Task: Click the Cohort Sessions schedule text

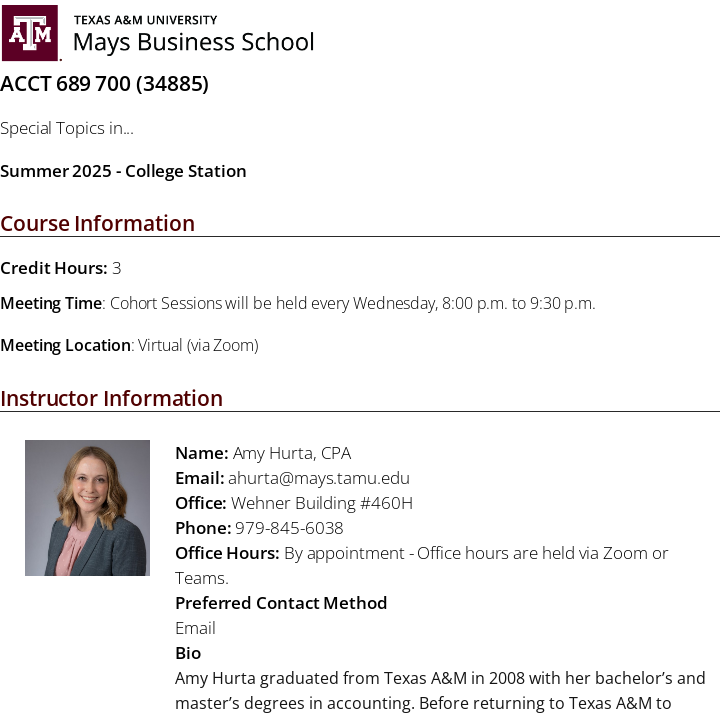Action: (x=352, y=303)
